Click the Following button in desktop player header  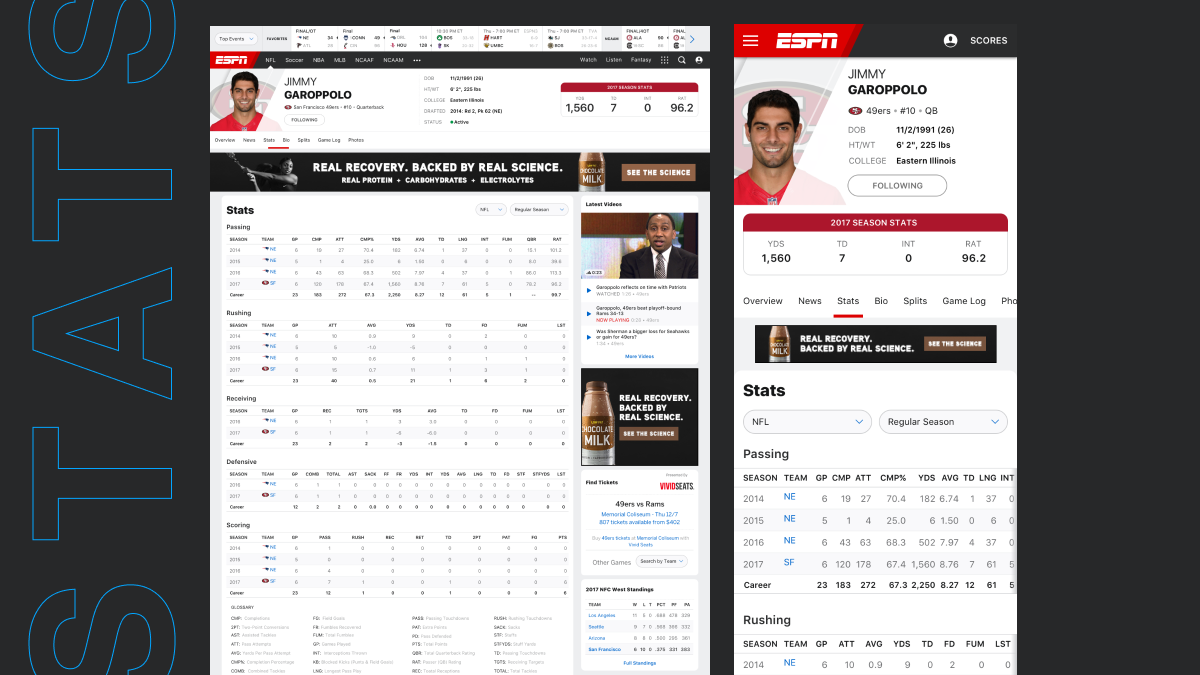pos(305,119)
